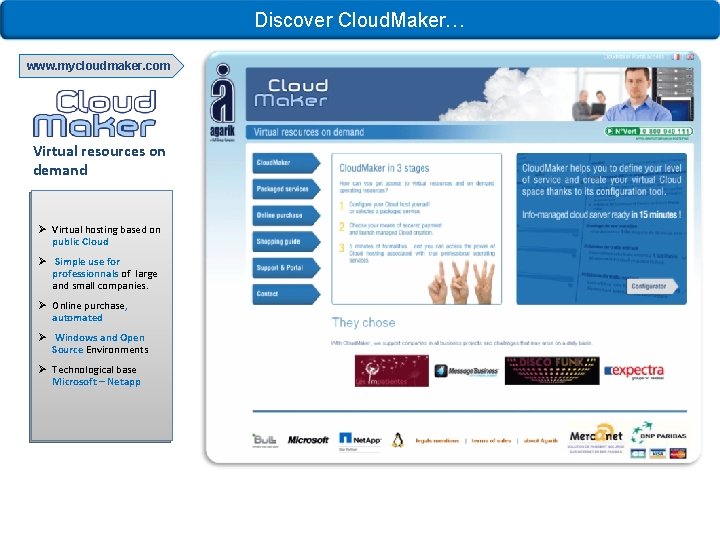Screen dimensions: 720x540
Task: Open the Contact menu item
Action: (x=286, y=294)
